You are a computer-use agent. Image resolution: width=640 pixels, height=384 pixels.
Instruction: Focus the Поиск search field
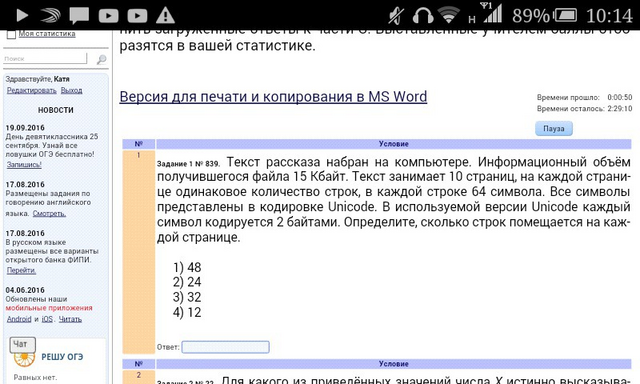pyautogui.click(x=45, y=59)
